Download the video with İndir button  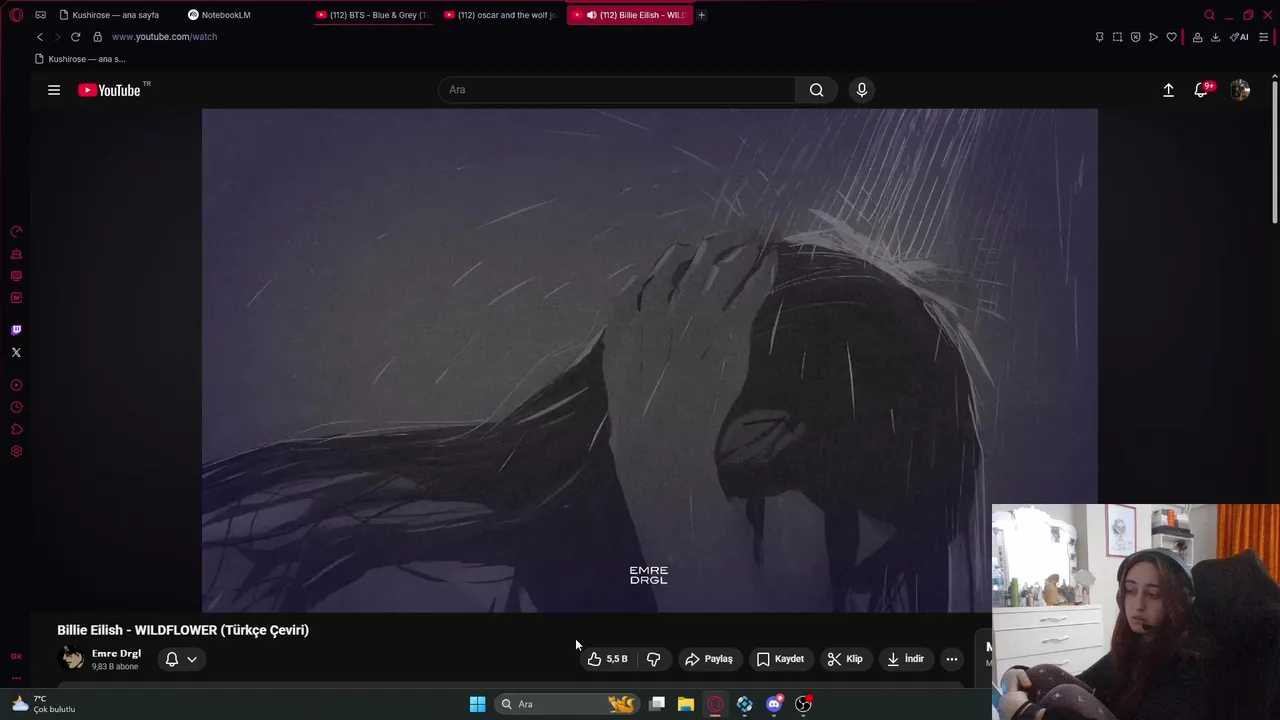coord(906,659)
